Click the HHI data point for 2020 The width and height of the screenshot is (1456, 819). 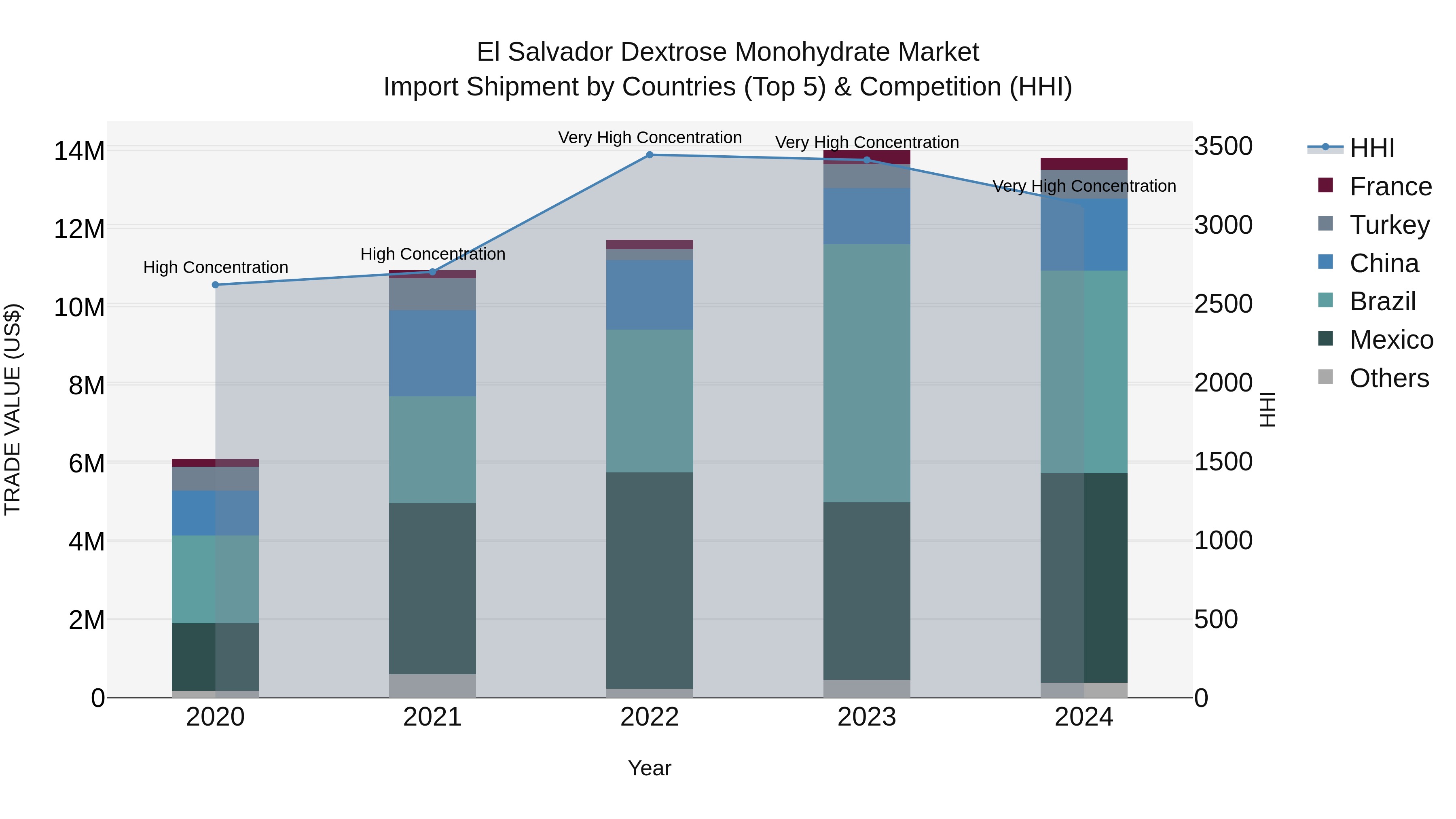(x=215, y=285)
